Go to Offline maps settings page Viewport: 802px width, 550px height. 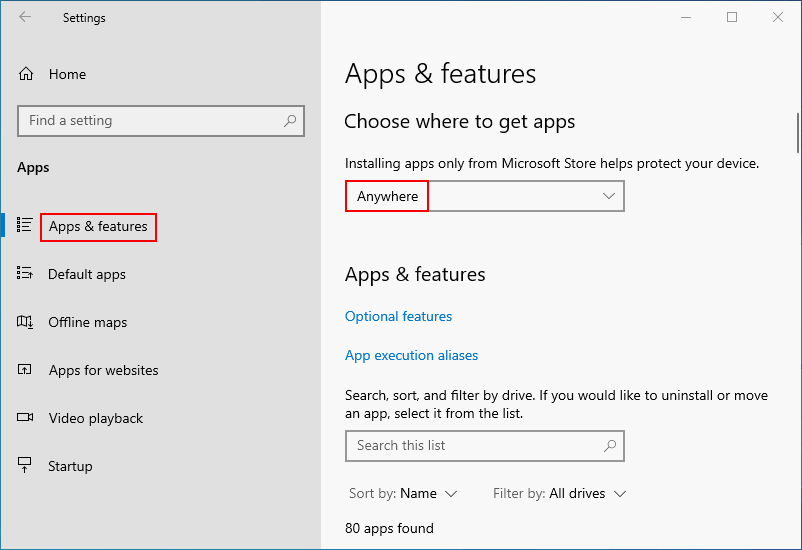pyautogui.click(x=88, y=322)
